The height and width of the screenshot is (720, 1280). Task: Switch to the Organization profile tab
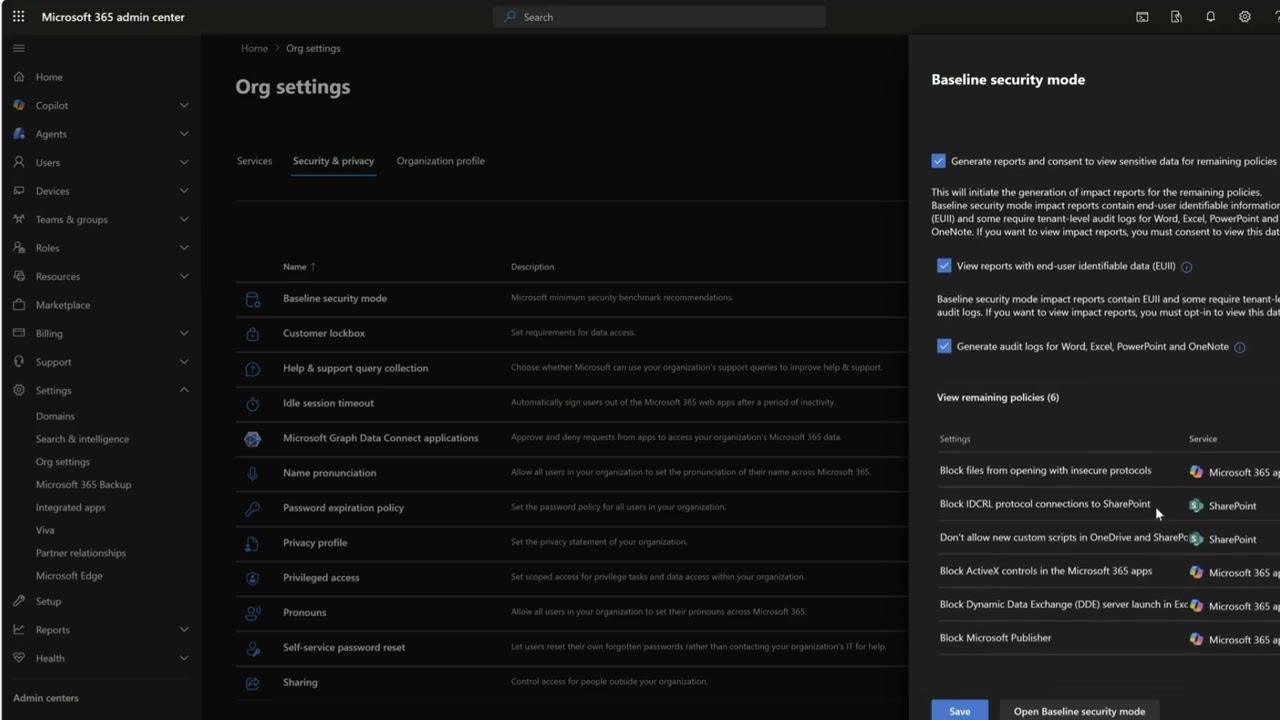pos(440,161)
